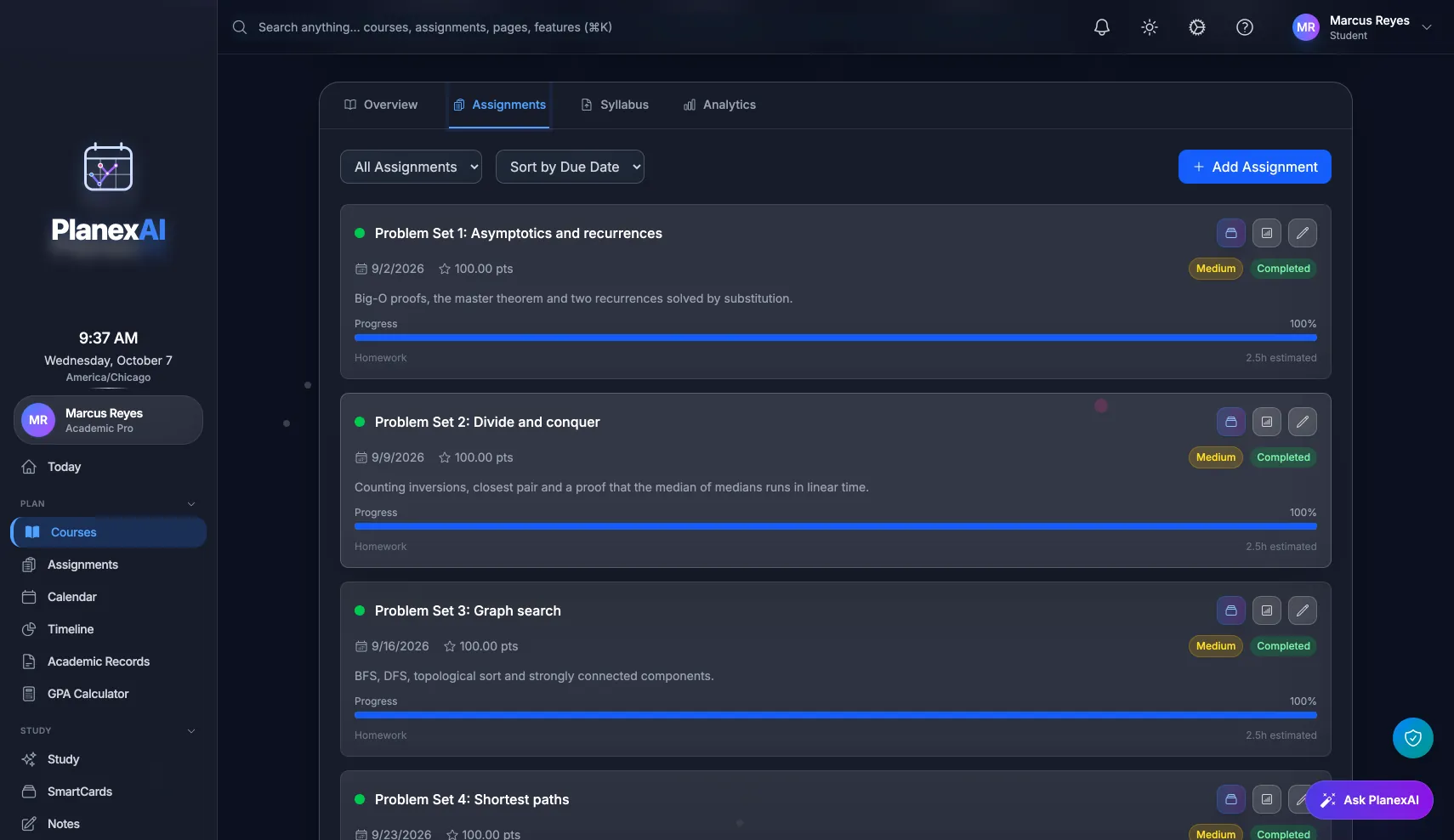Open the Syllabus tab
Screen dimensions: 1454x840
click(615, 105)
